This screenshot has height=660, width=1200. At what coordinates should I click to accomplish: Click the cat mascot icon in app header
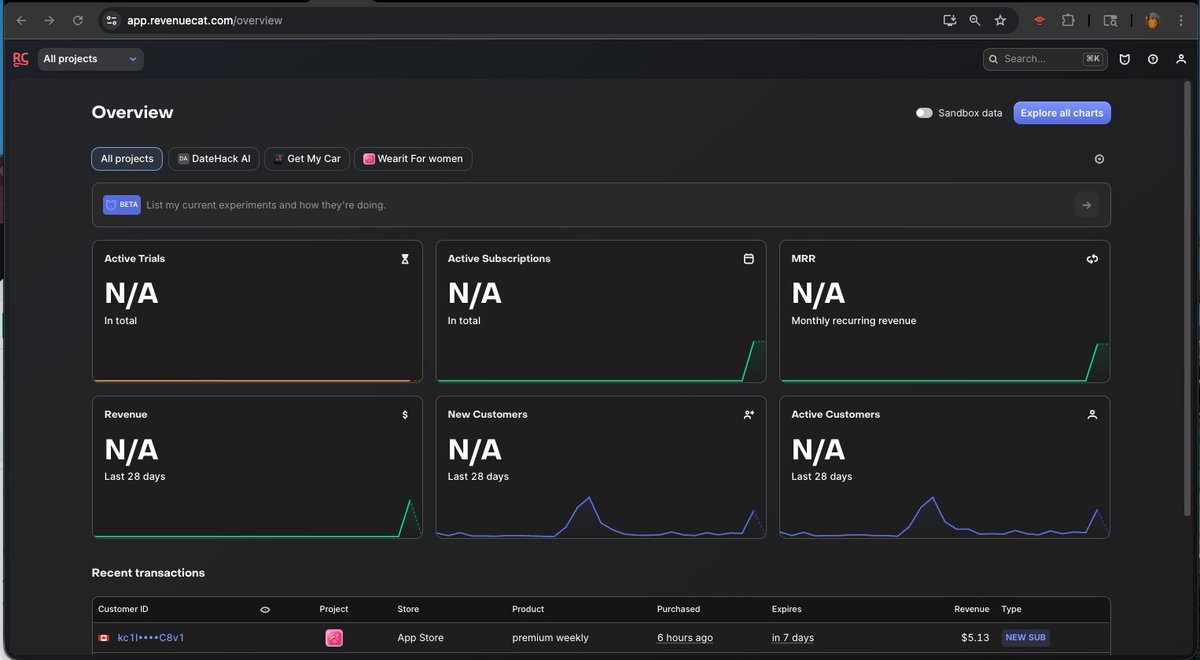1124,59
